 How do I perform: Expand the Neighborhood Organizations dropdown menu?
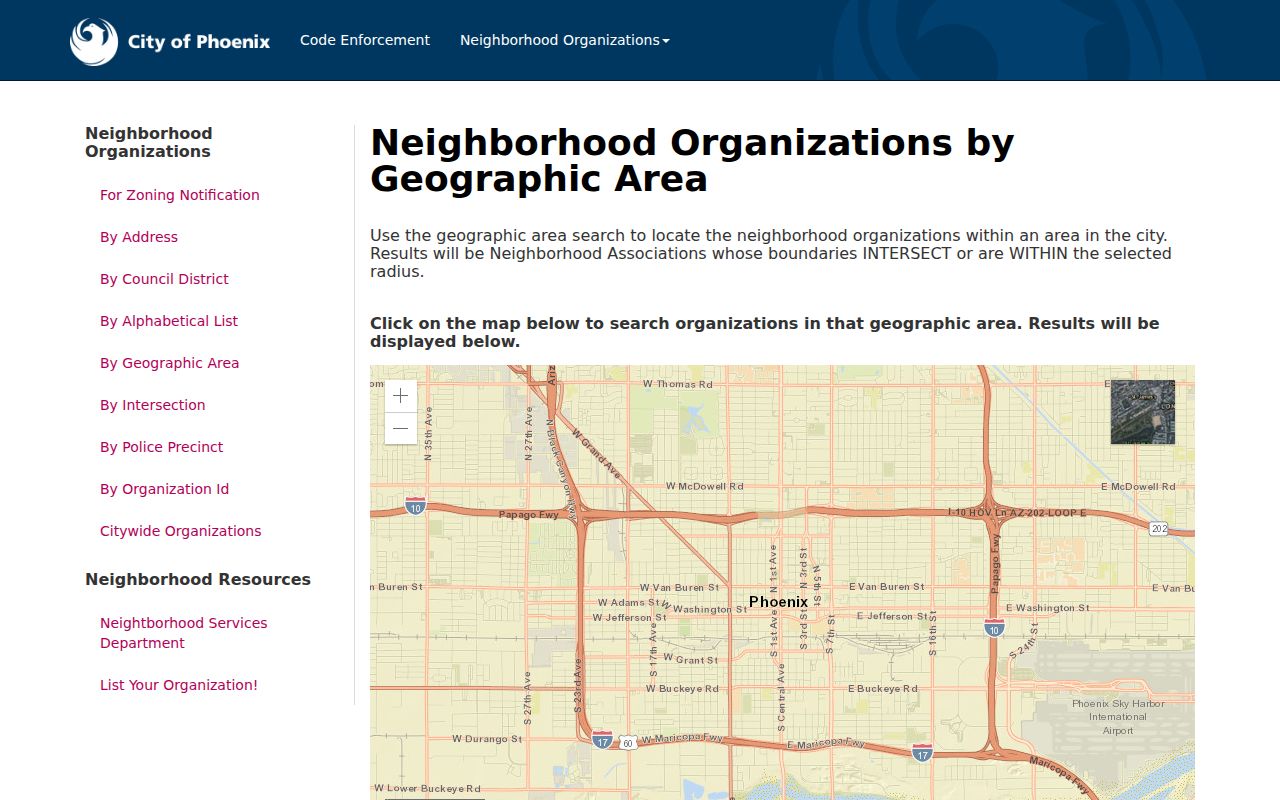tap(565, 40)
